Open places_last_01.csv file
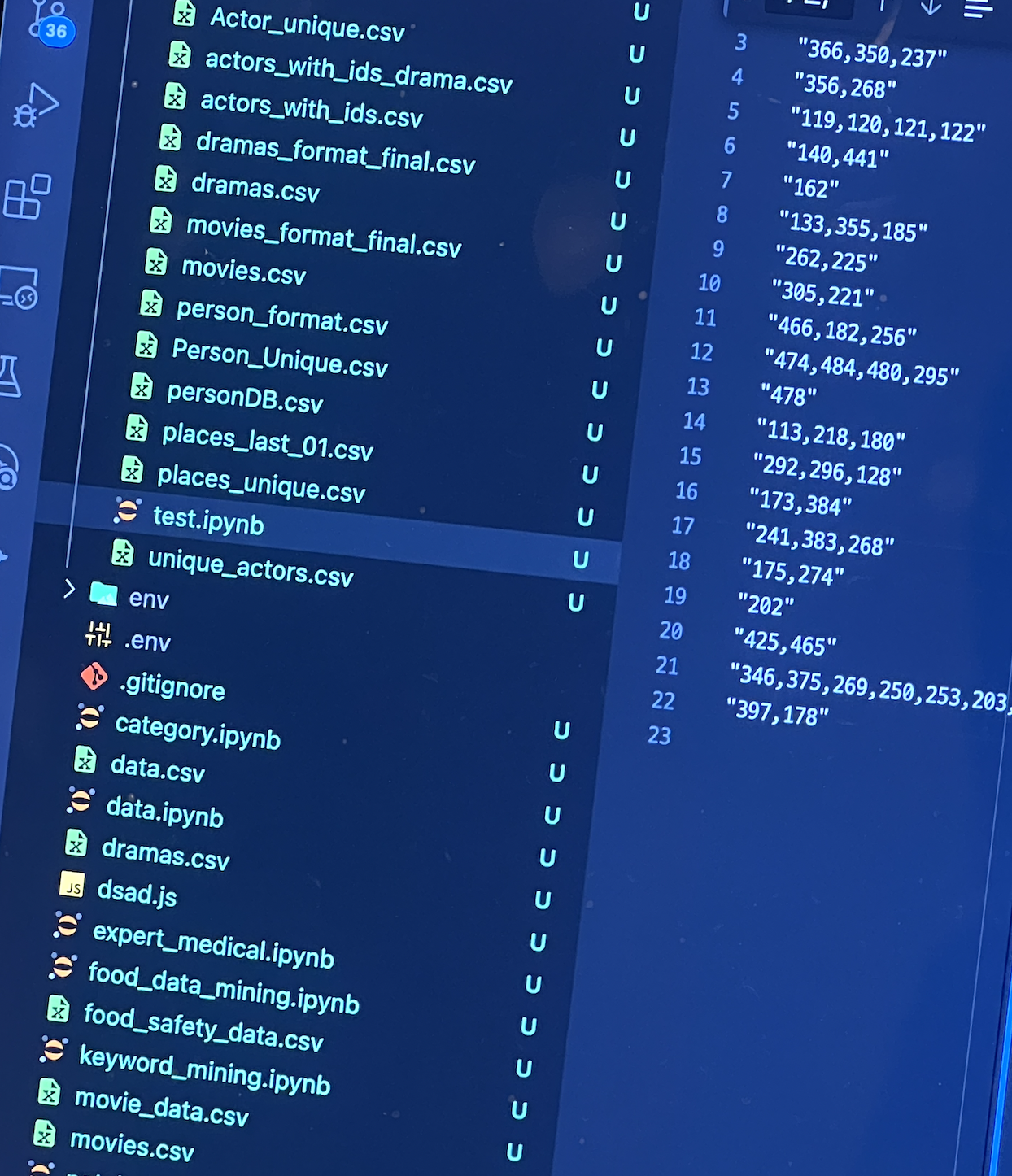1012x1176 pixels. tap(268, 442)
